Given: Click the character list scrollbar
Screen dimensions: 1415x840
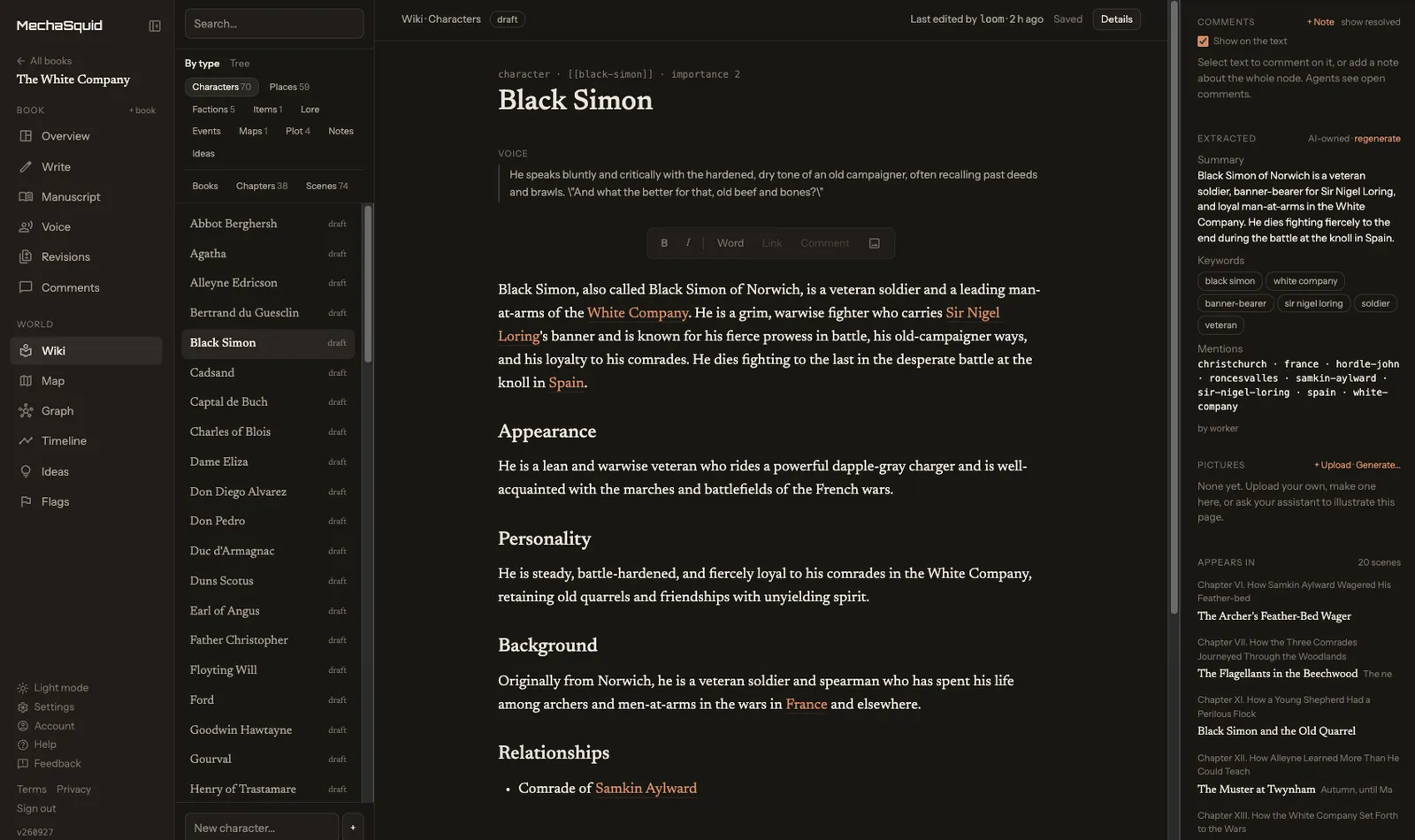Looking at the screenshot, I should pos(368,283).
